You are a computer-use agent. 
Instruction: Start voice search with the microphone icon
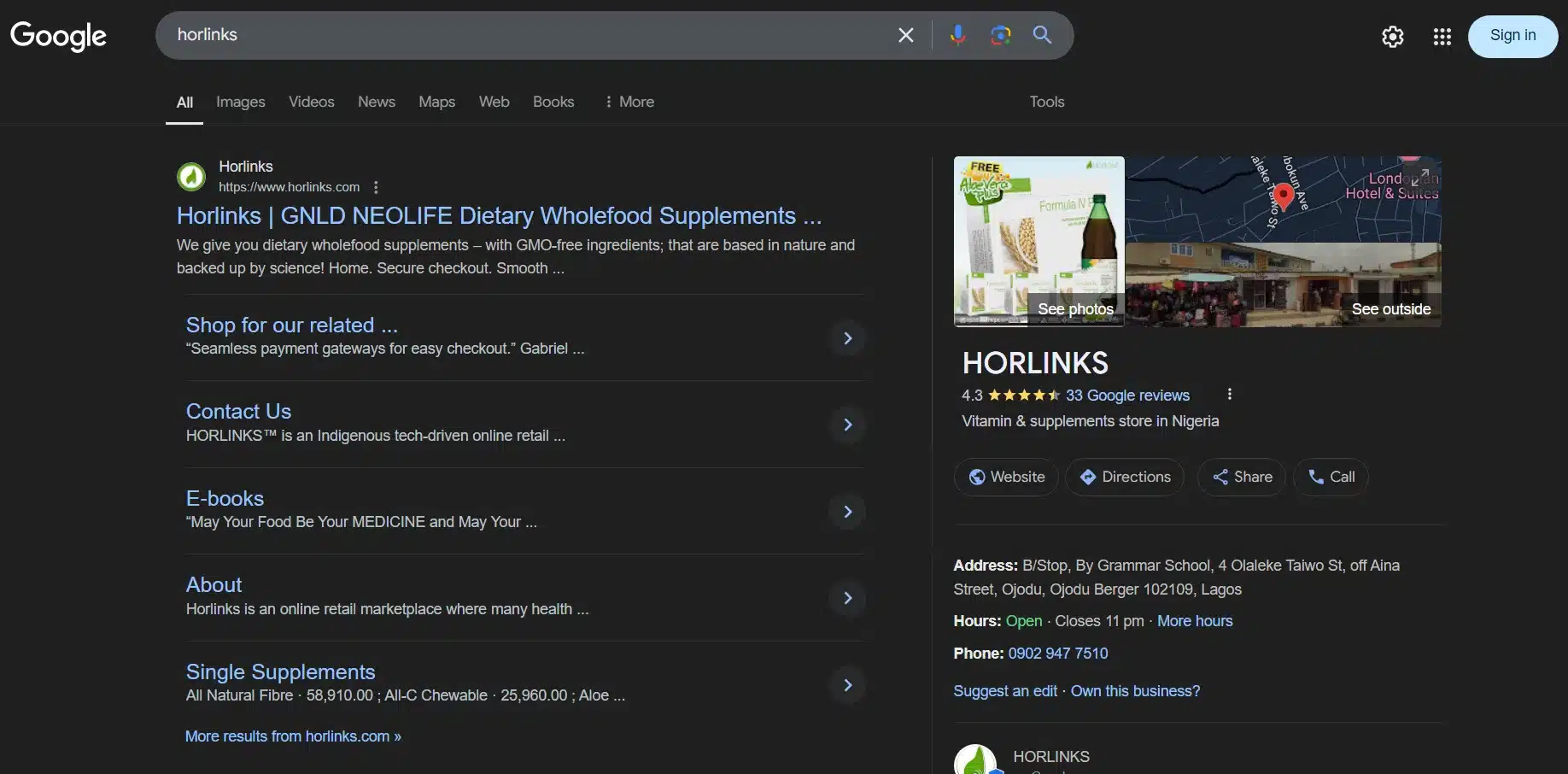coord(958,35)
